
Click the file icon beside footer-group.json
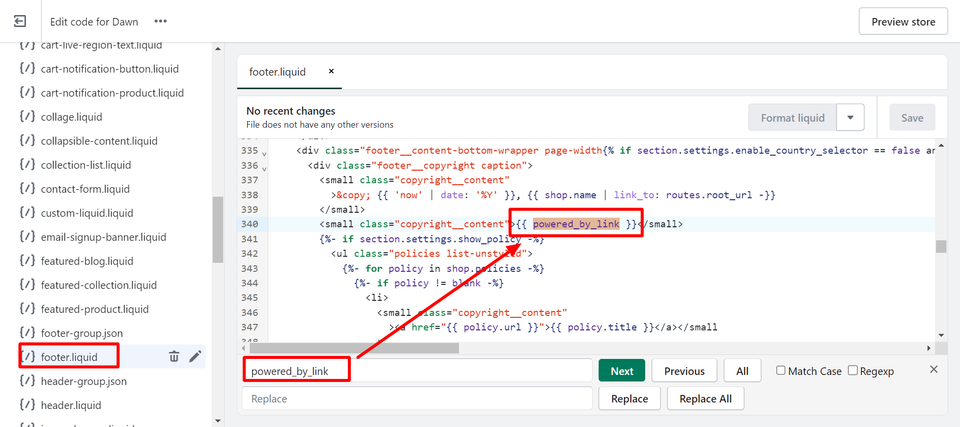(27, 333)
